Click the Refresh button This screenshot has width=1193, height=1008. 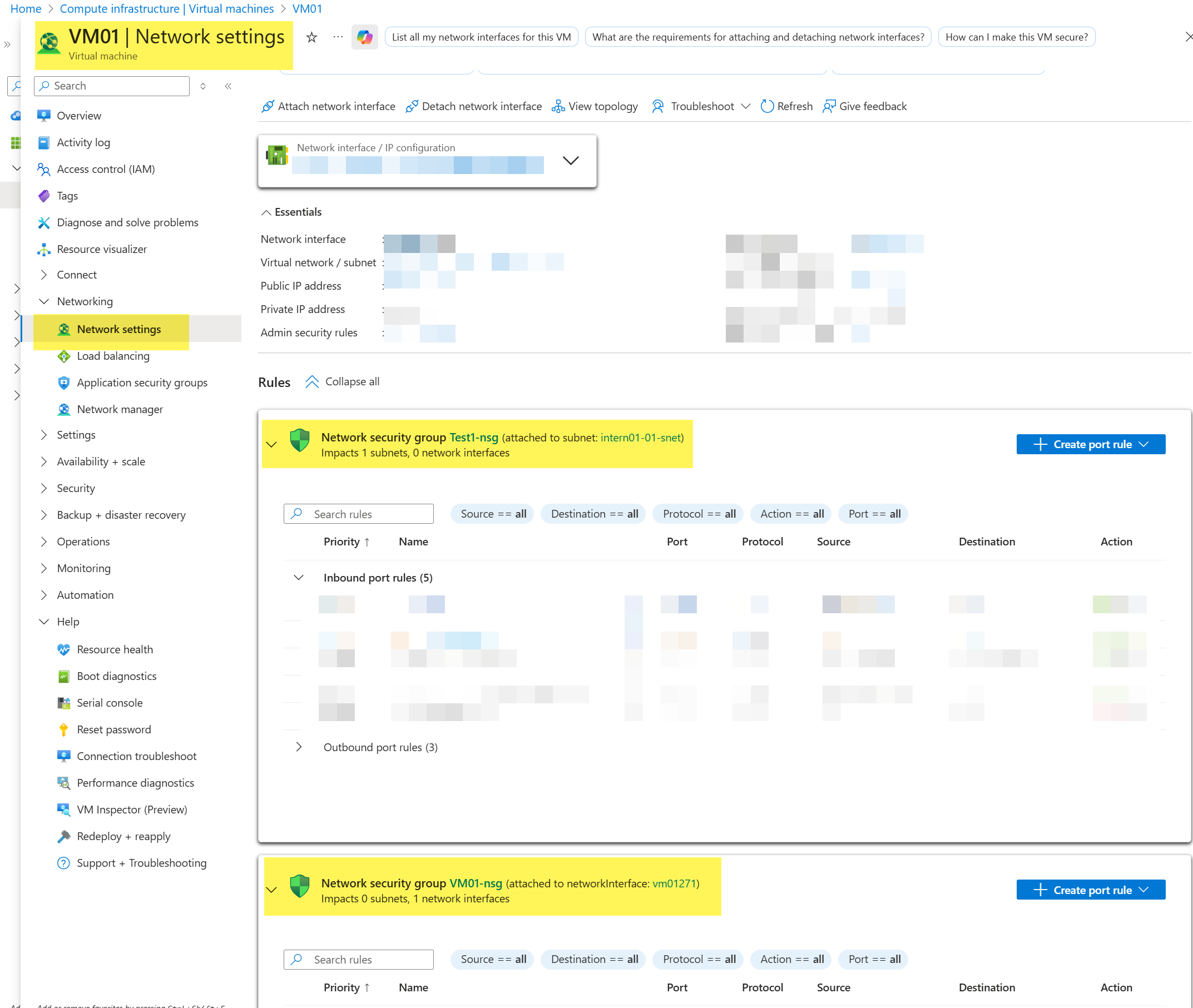click(x=786, y=106)
